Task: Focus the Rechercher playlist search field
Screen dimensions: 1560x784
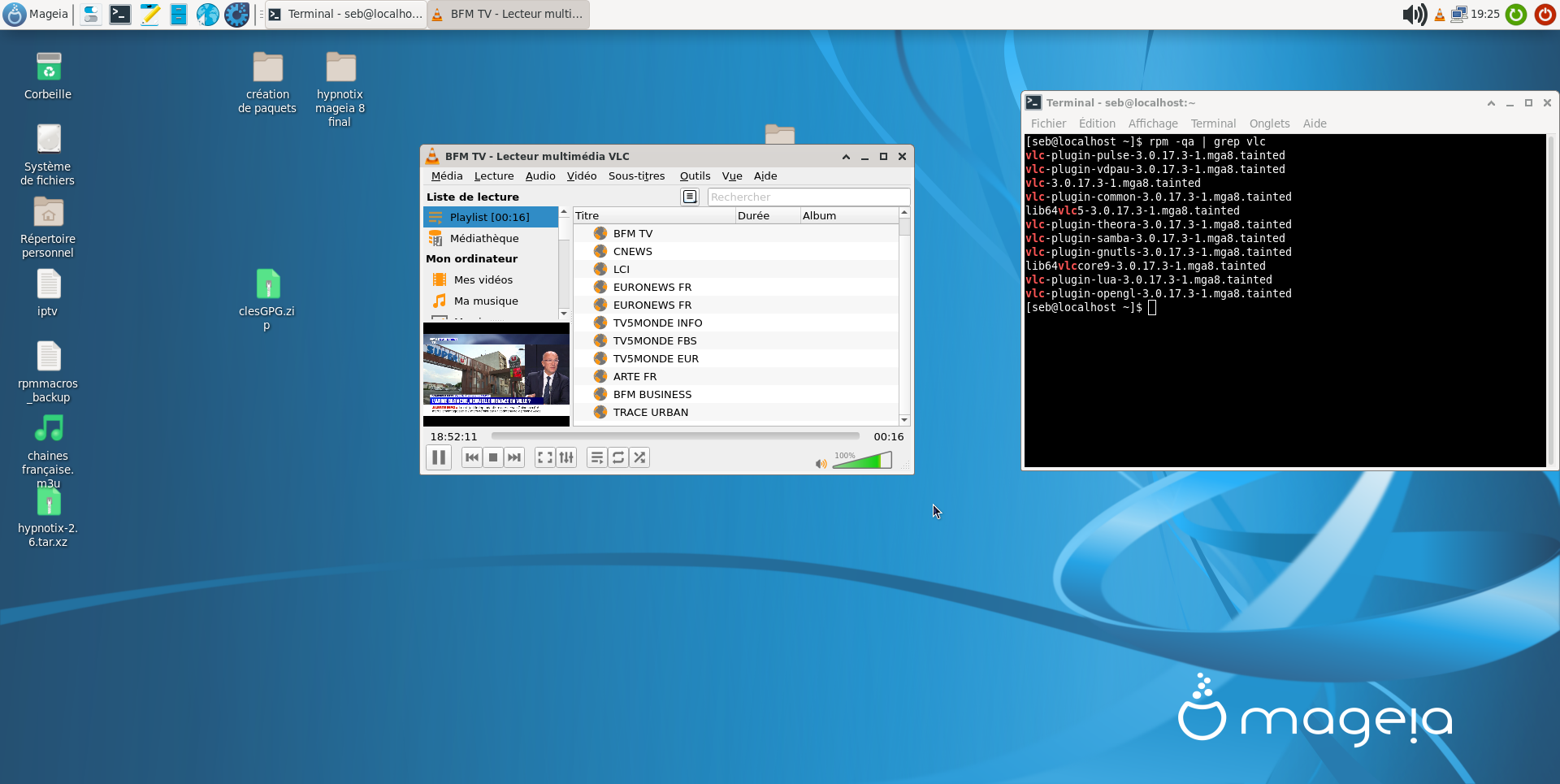Action: [x=808, y=197]
